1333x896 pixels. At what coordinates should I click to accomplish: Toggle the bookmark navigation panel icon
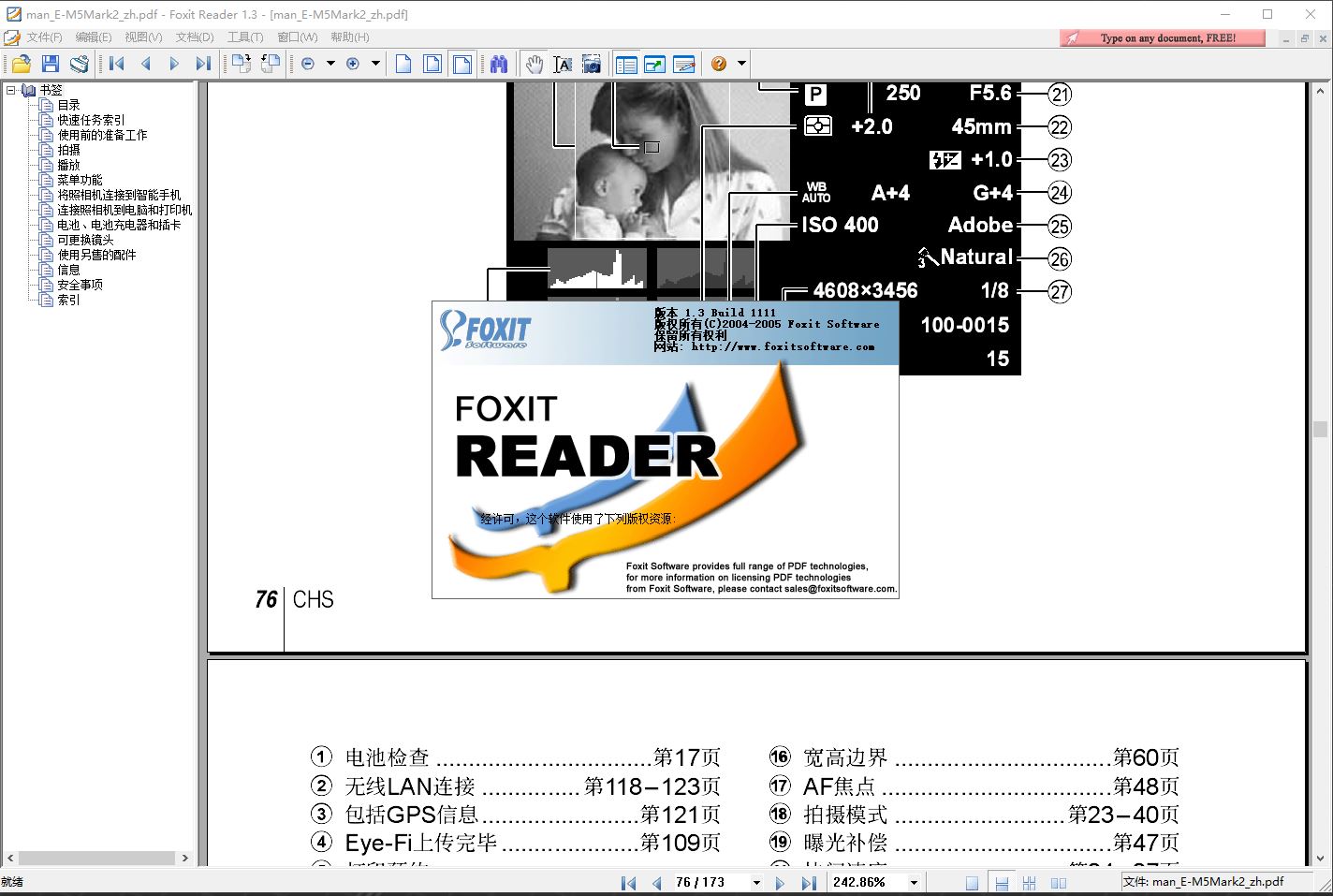[x=626, y=64]
